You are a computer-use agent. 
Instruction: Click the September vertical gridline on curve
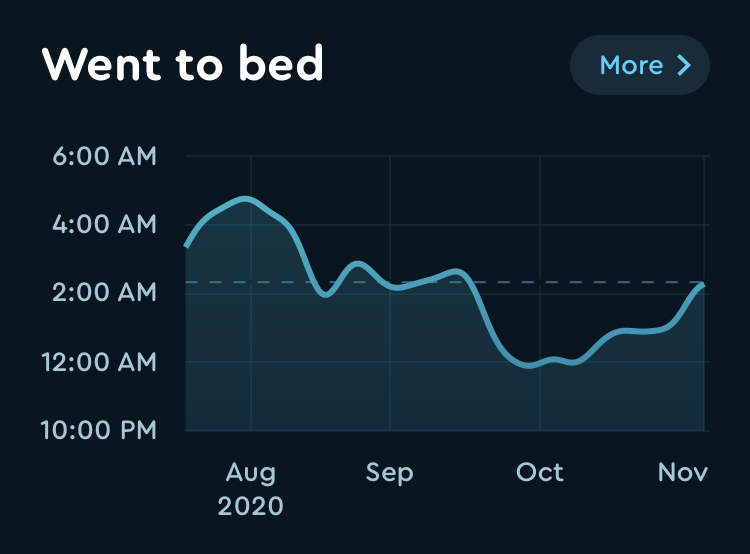pyautogui.click(x=390, y=286)
